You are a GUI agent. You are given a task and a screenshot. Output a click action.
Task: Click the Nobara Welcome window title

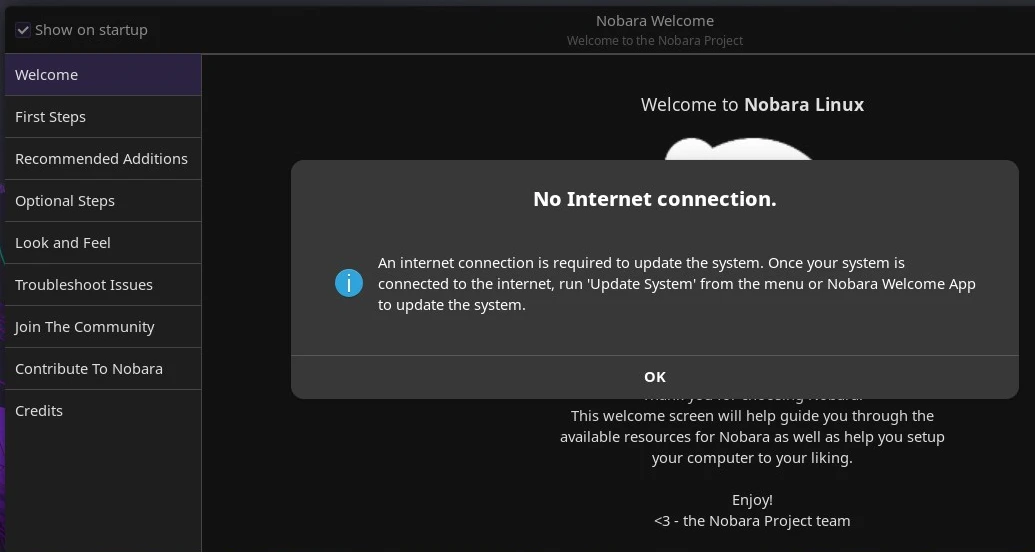pos(655,21)
